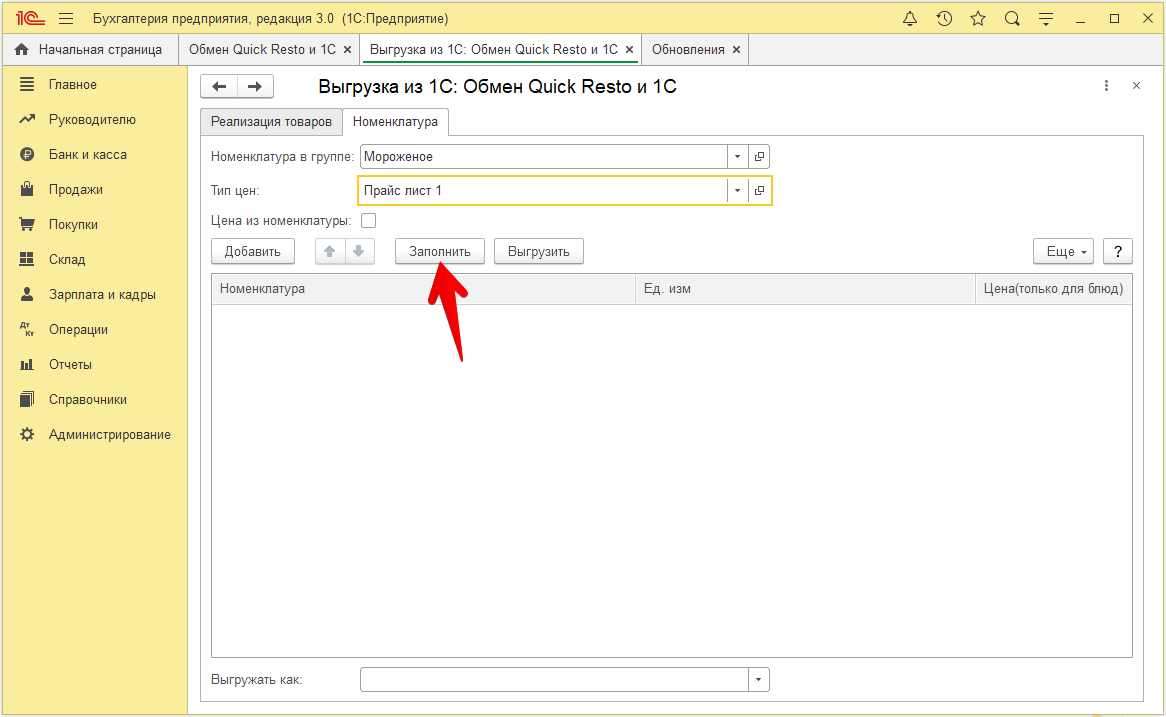Open the Администрирование section
This screenshot has height=717, width=1166.
[x=95, y=434]
